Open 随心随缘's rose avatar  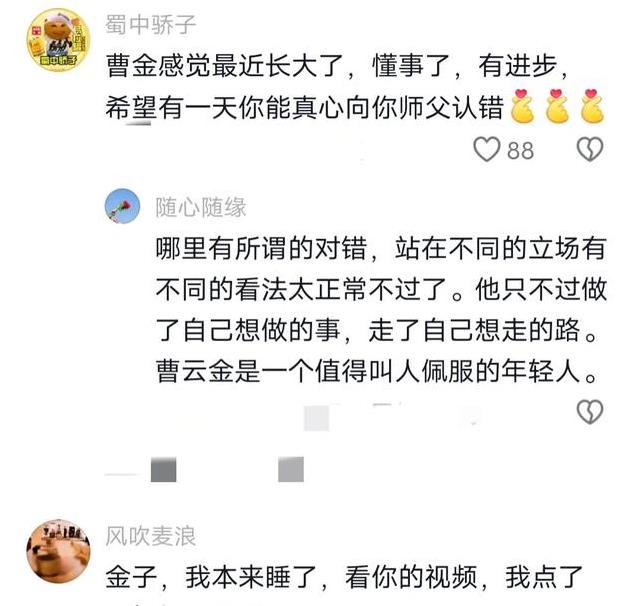pos(122,206)
